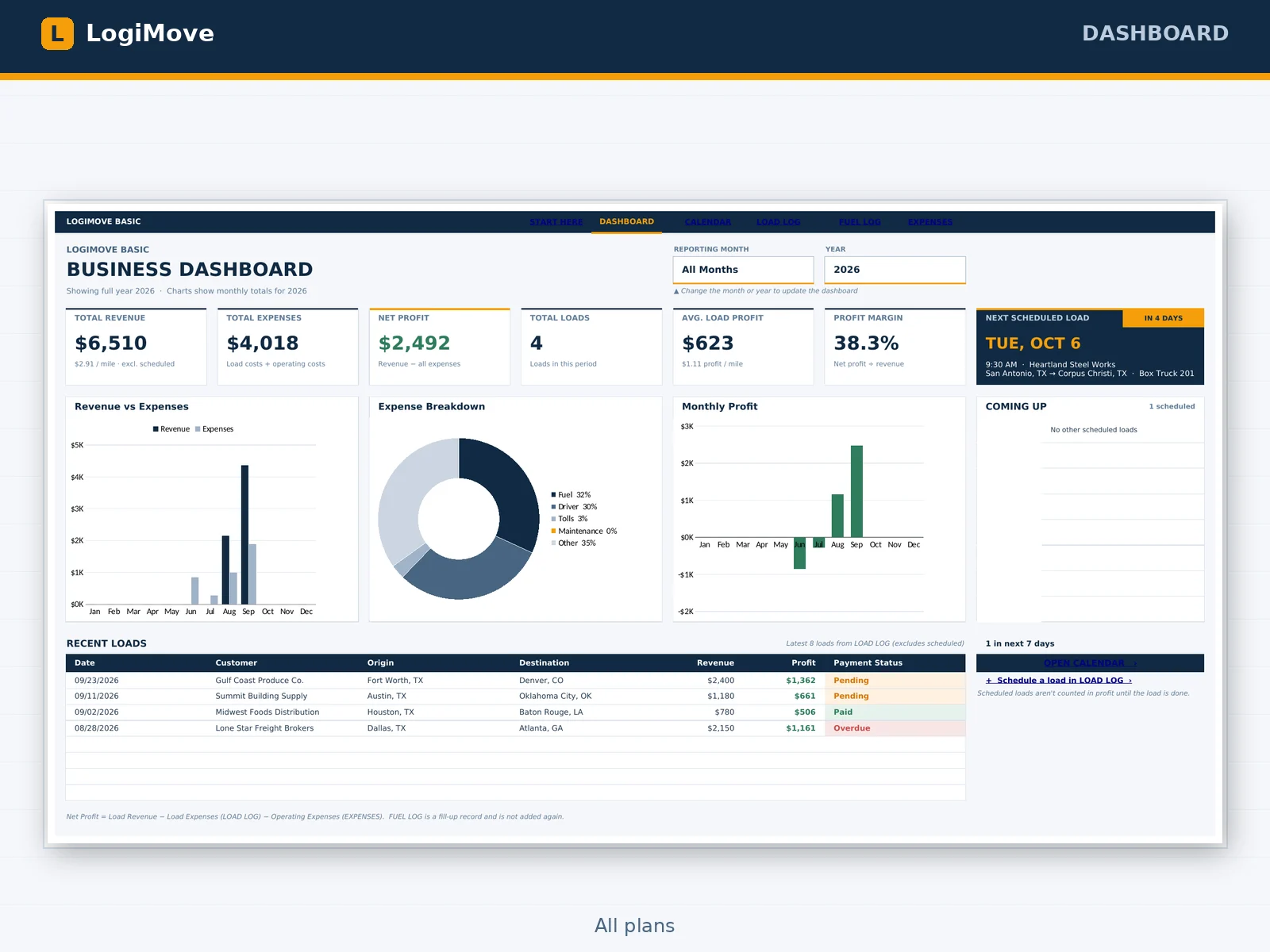Click Lone Star Freight Brokers customer cell
Viewport: 1270px width, 952px height.
point(264,728)
